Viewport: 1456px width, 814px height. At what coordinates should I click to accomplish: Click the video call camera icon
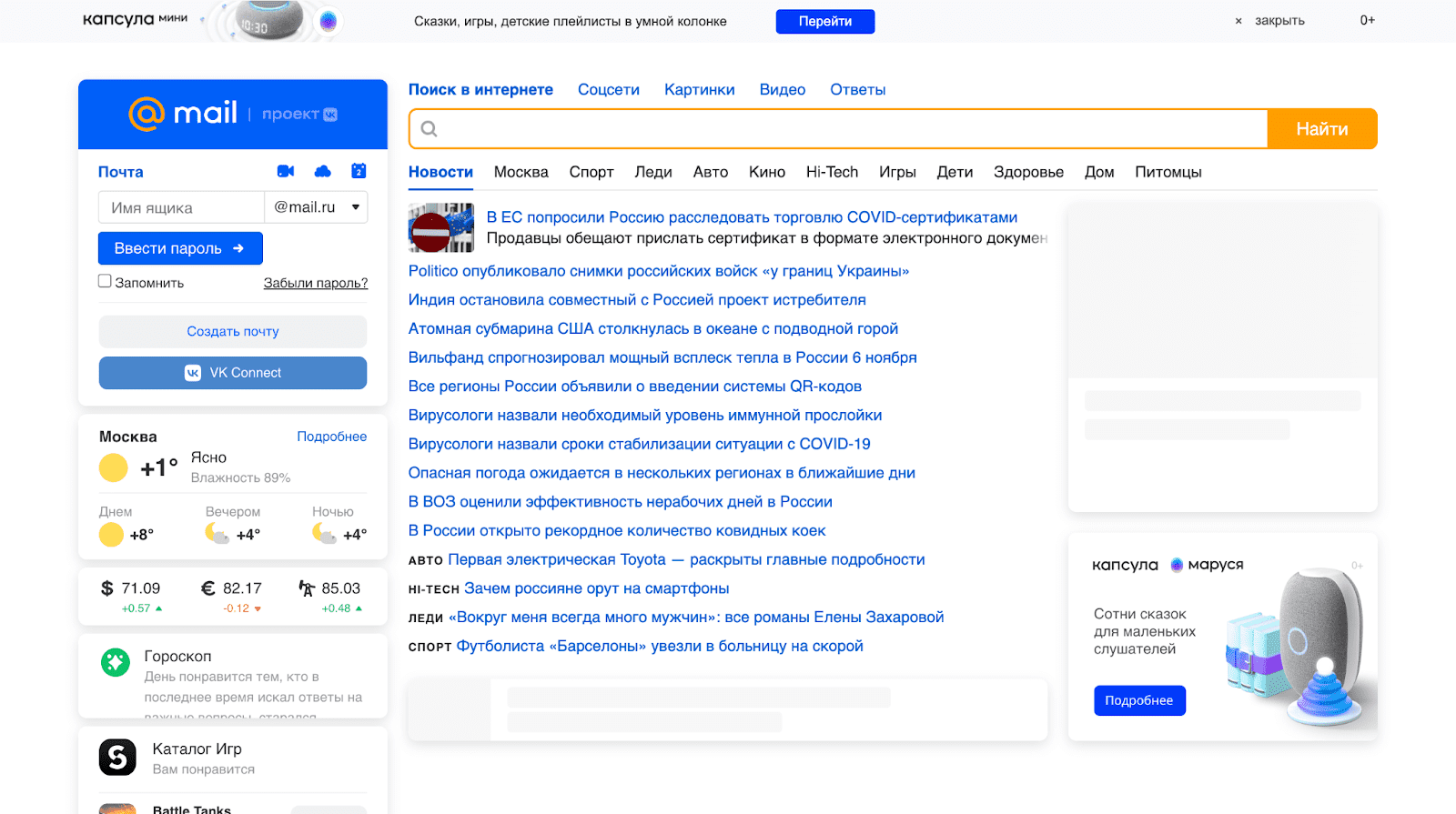pyautogui.click(x=285, y=171)
